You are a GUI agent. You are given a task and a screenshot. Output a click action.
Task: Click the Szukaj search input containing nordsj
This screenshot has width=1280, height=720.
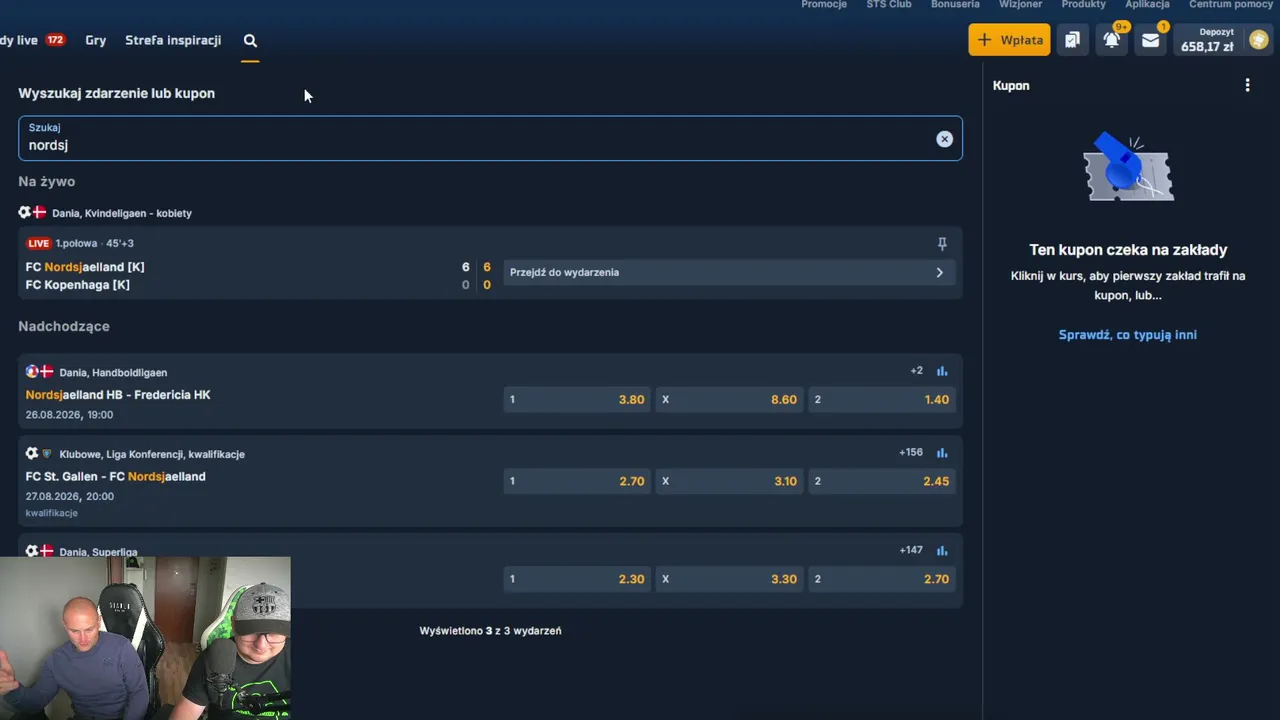point(490,138)
